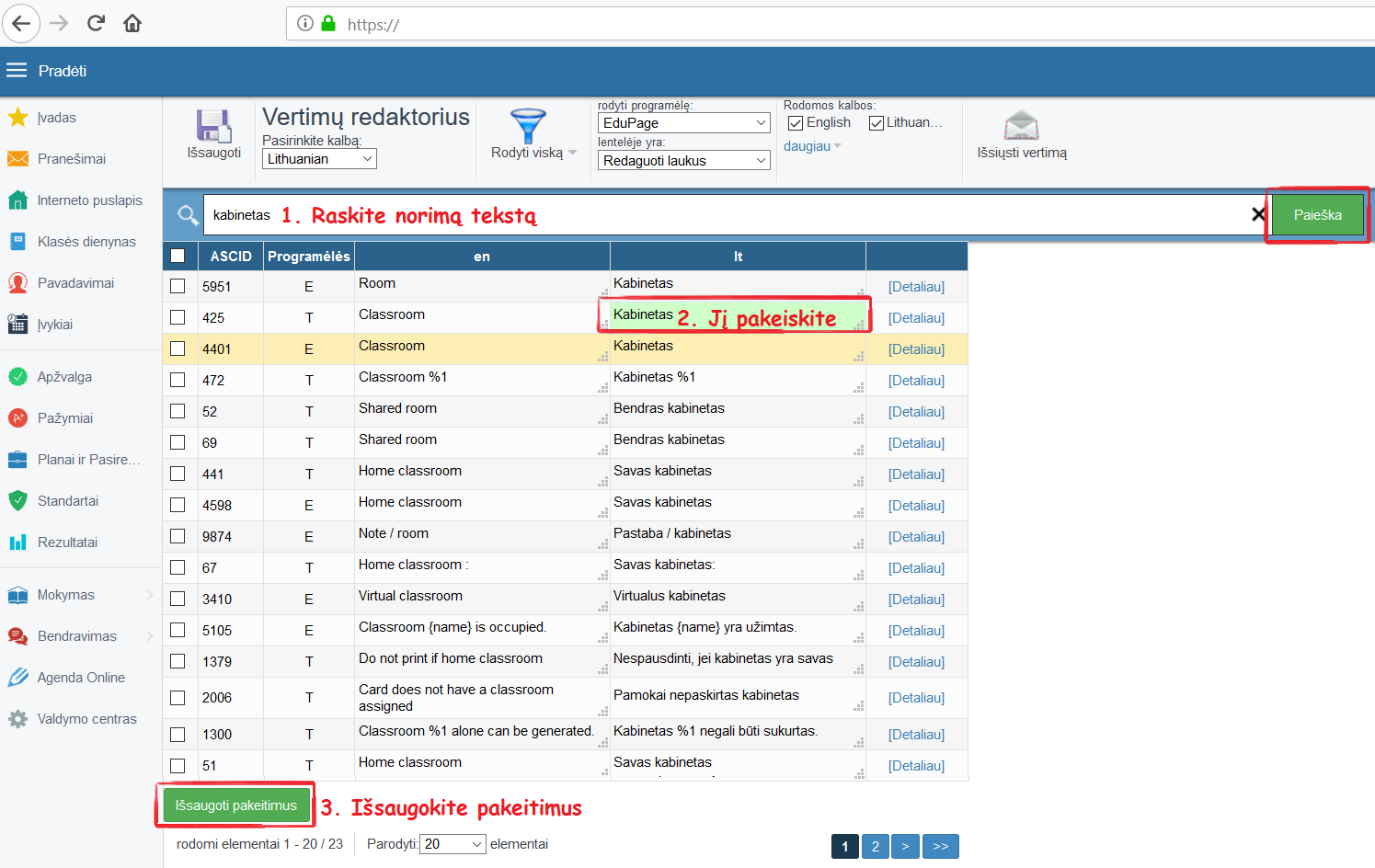
Task: Expand the daugiau languages dropdown
Action: 812,146
